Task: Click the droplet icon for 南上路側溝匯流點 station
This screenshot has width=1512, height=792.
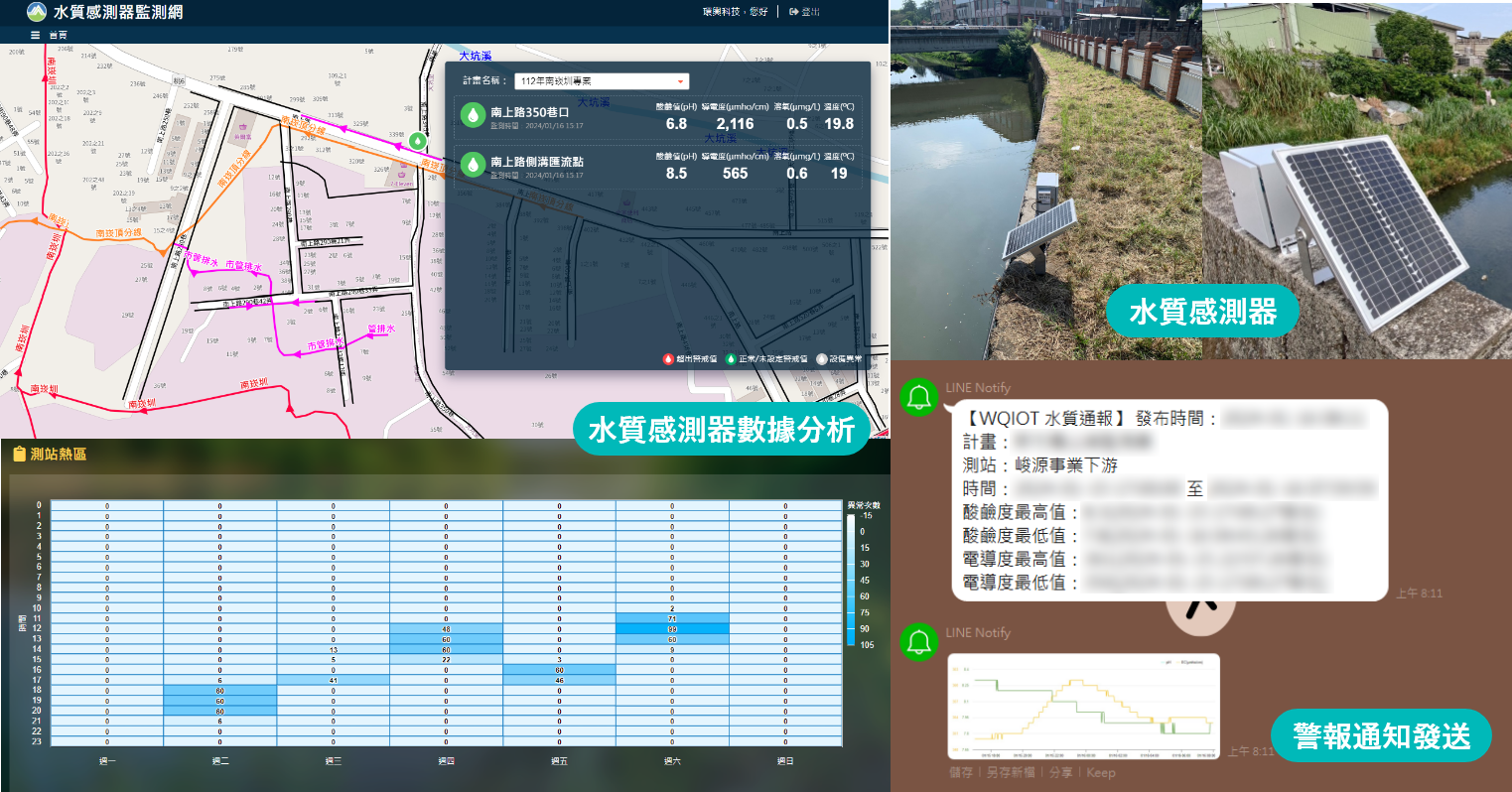Action: point(474,164)
